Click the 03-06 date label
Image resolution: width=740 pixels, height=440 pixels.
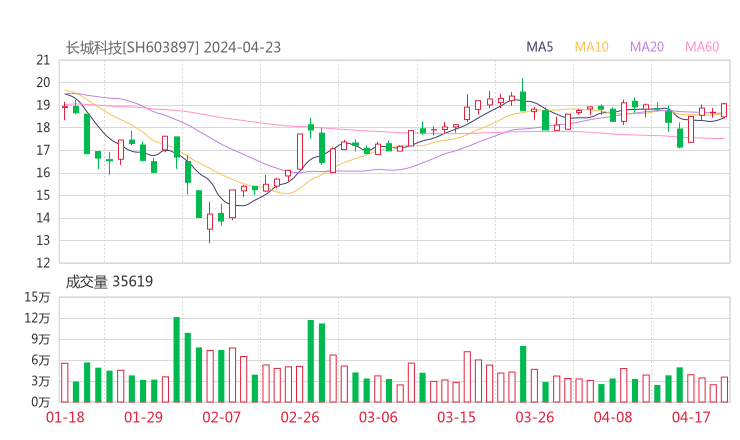click(378, 417)
